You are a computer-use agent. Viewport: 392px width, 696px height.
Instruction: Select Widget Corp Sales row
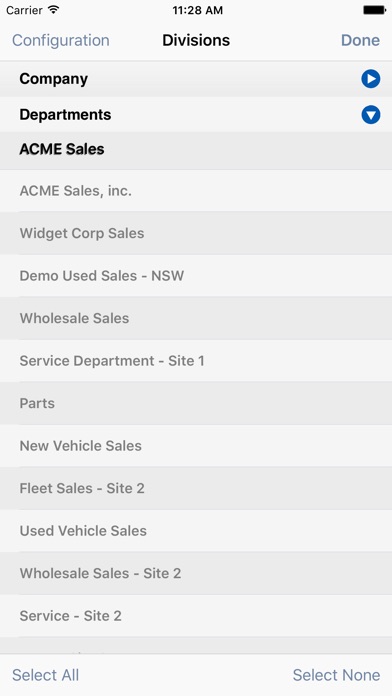196,233
